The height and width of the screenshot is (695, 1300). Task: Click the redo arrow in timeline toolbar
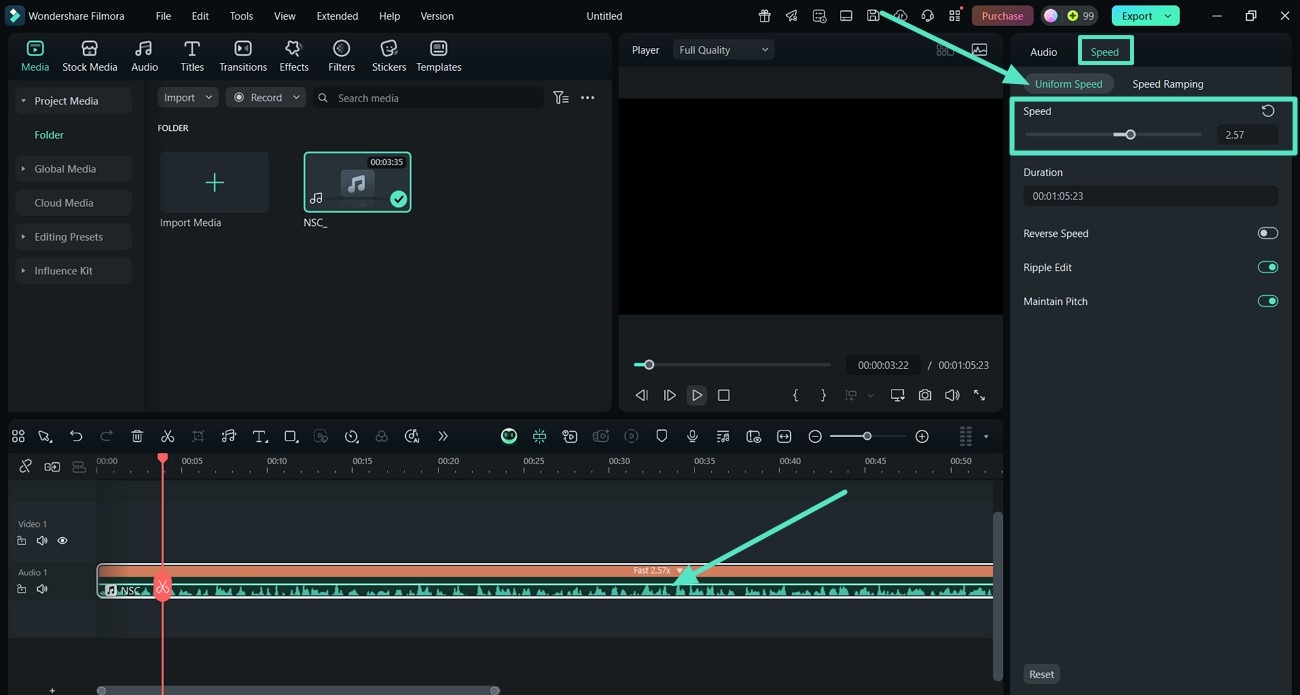[106, 436]
